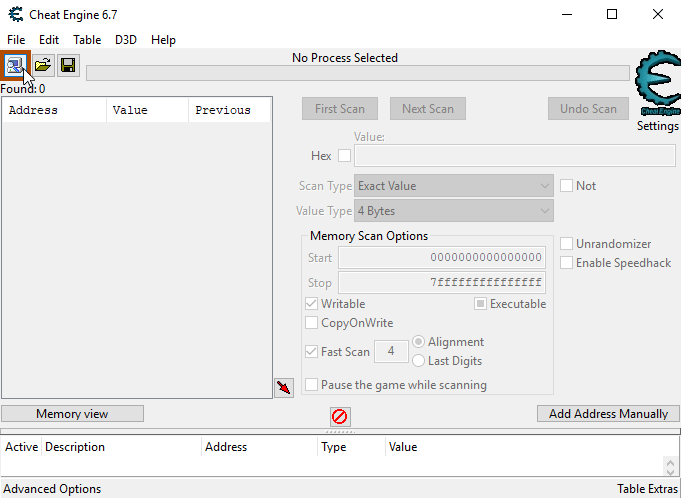681x498 pixels.
Task: Toggle the Hex checkbox
Action: 344,155
